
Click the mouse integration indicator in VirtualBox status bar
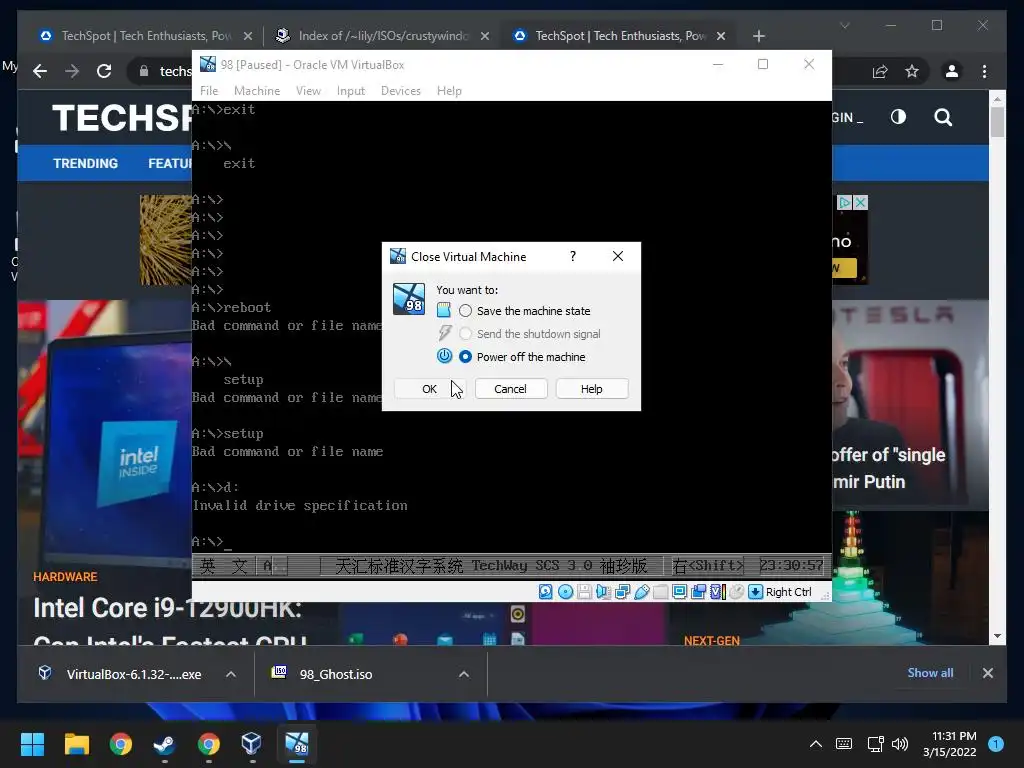736,592
